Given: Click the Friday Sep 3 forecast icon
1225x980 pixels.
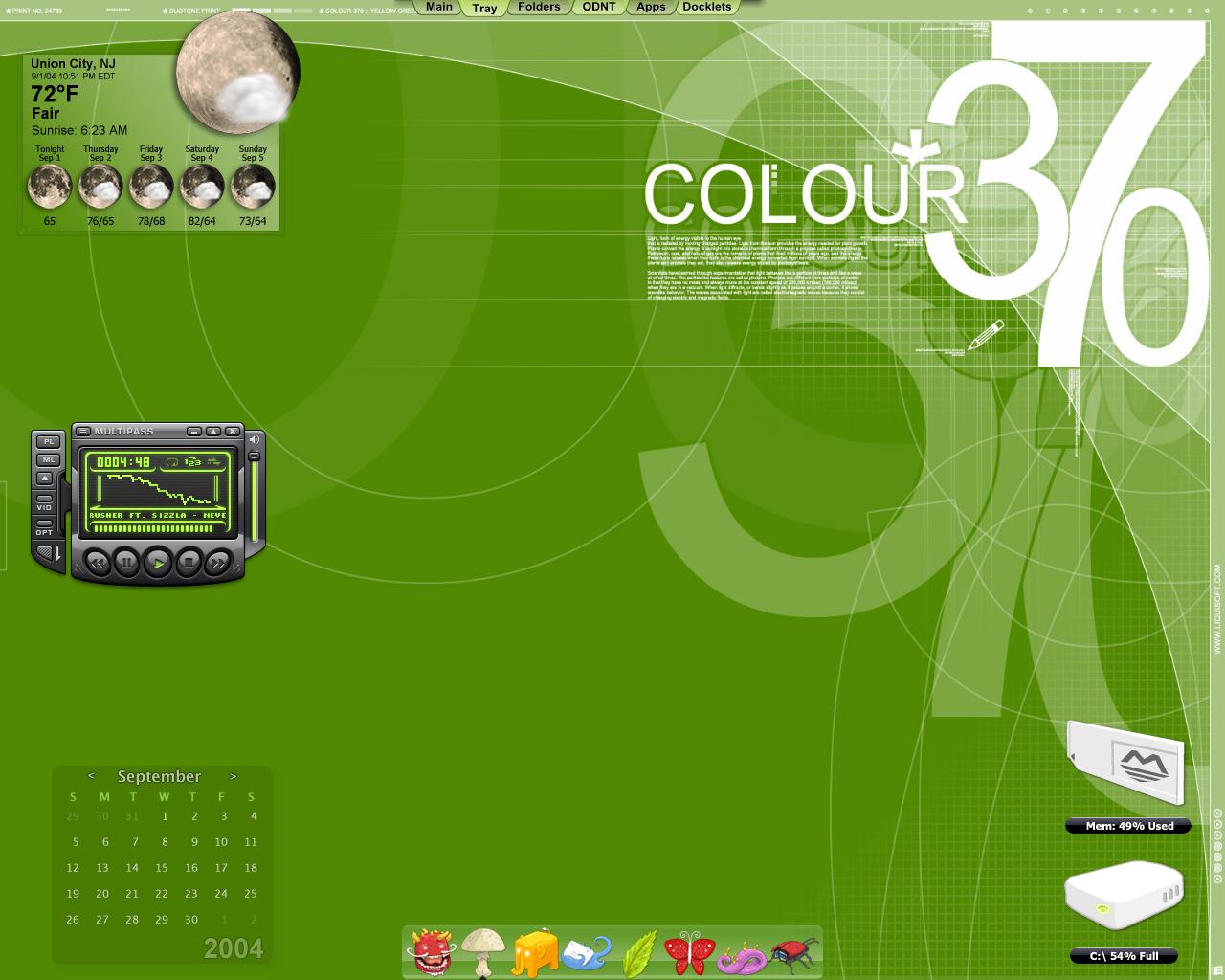Looking at the screenshot, I should pos(151,187).
